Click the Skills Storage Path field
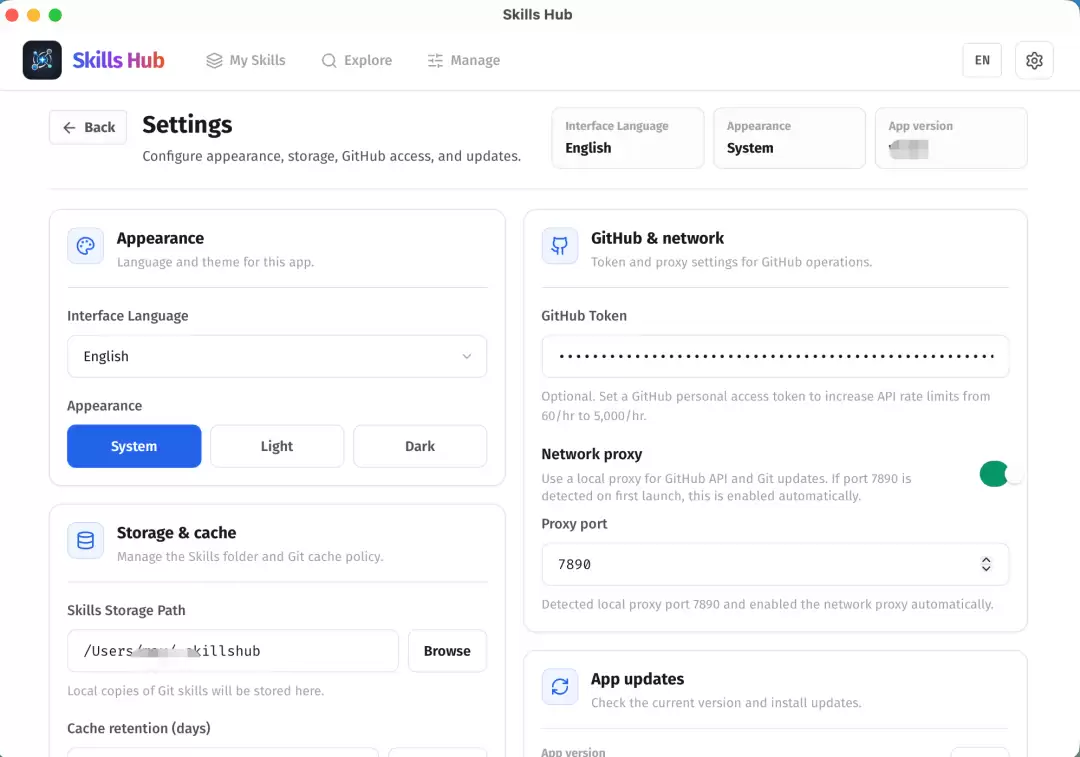 point(233,651)
